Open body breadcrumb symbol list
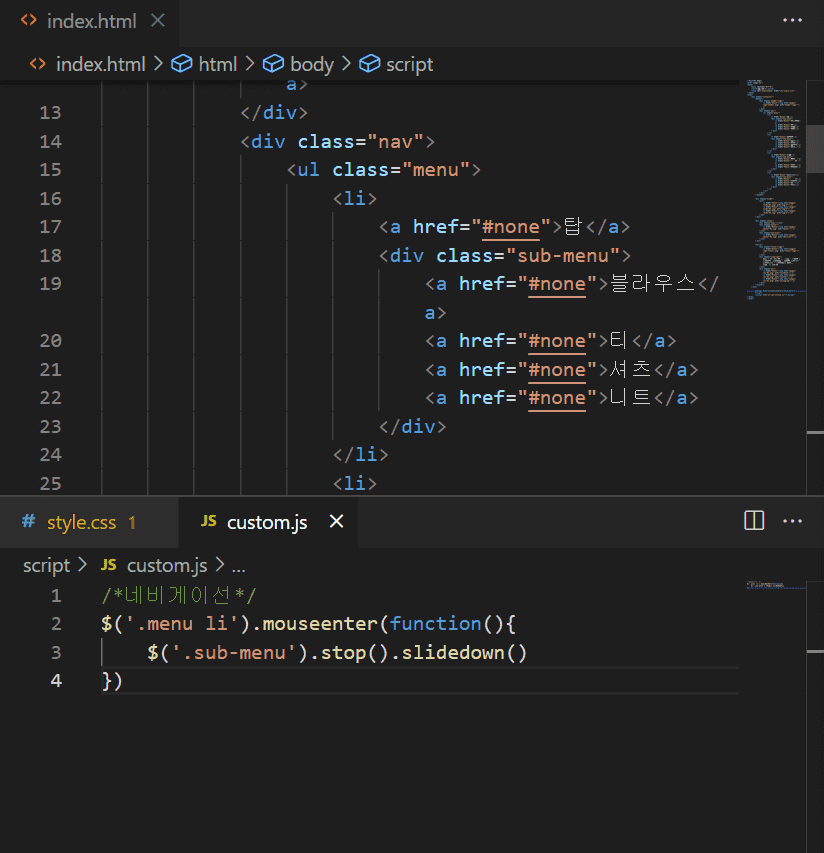The width and height of the screenshot is (824, 853). (x=311, y=64)
